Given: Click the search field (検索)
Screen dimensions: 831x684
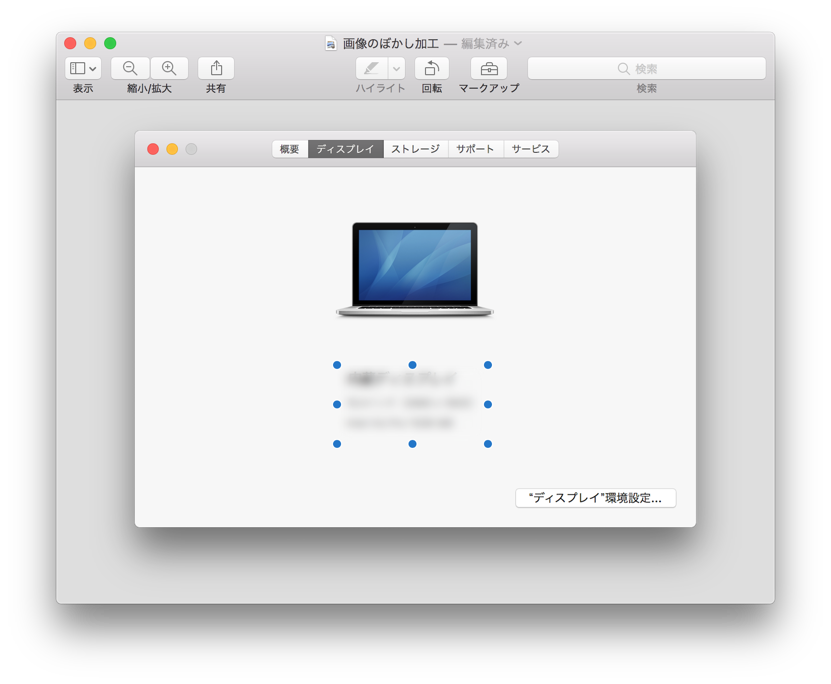Looking at the screenshot, I should pos(647,68).
